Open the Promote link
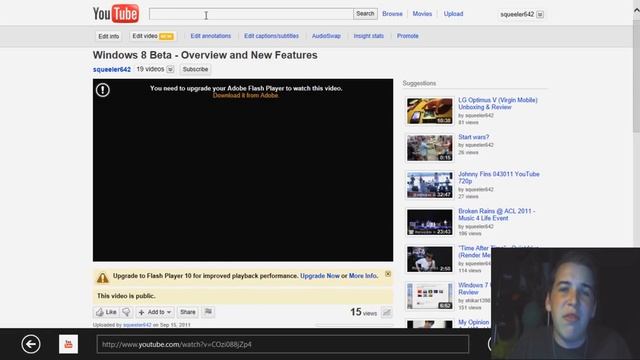Screen dimensions: 640x360 (408, 36)
